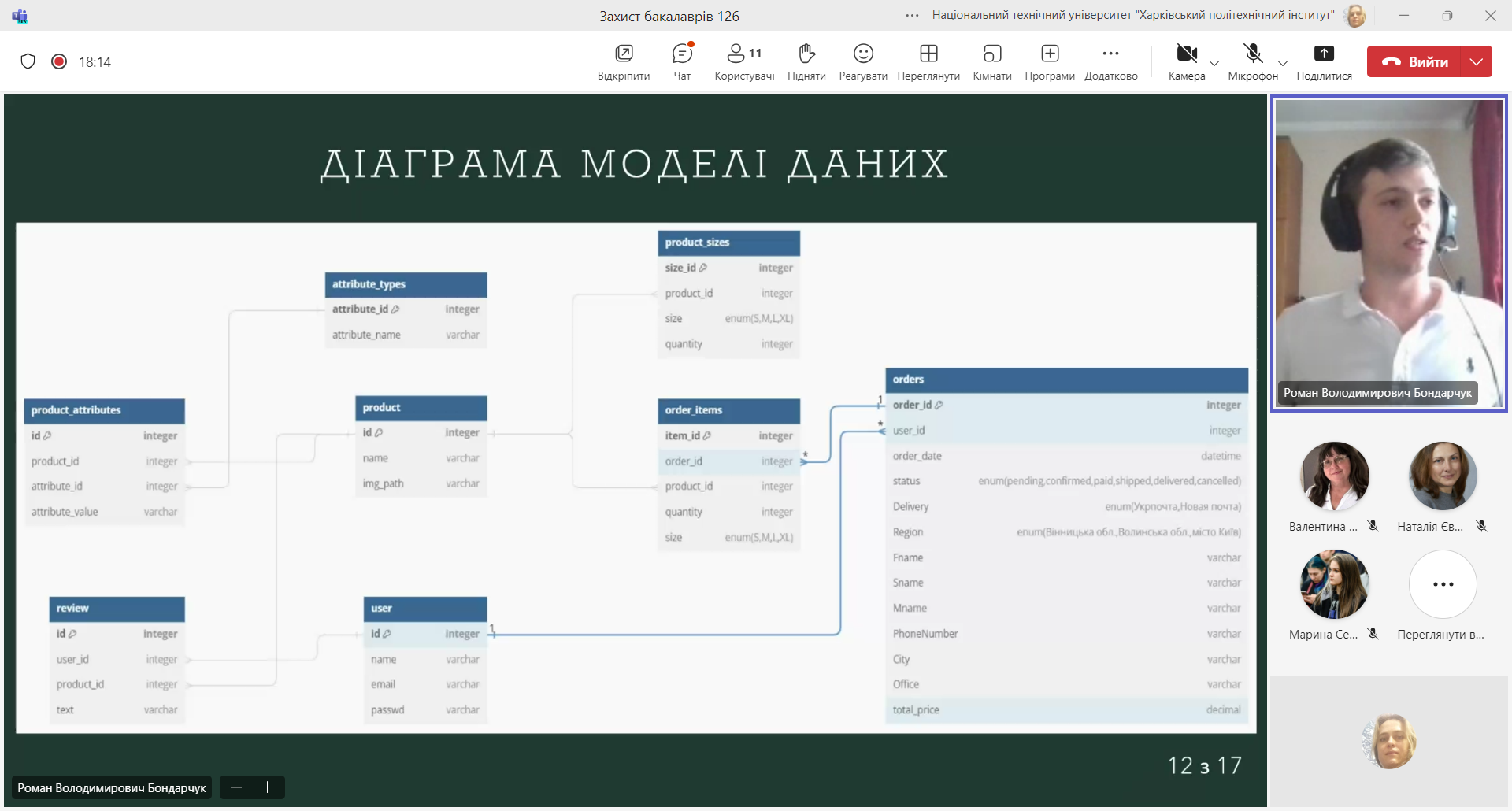This screenshot has width=1512, height=811.
Task: Open the Реагувати reactions menu
Action: coord(863,61)
